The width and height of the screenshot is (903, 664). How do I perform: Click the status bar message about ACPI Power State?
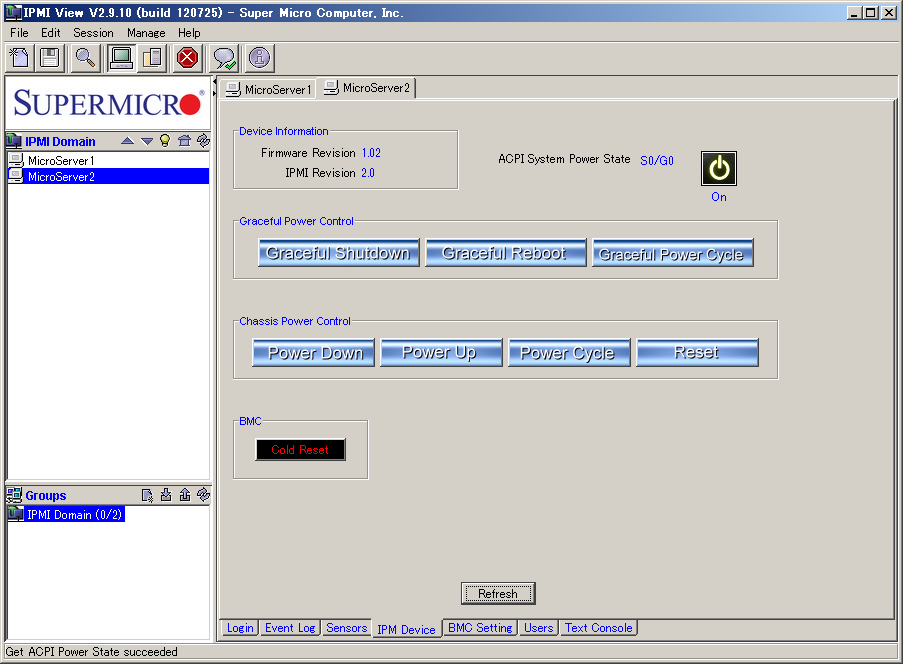point(92,652)
